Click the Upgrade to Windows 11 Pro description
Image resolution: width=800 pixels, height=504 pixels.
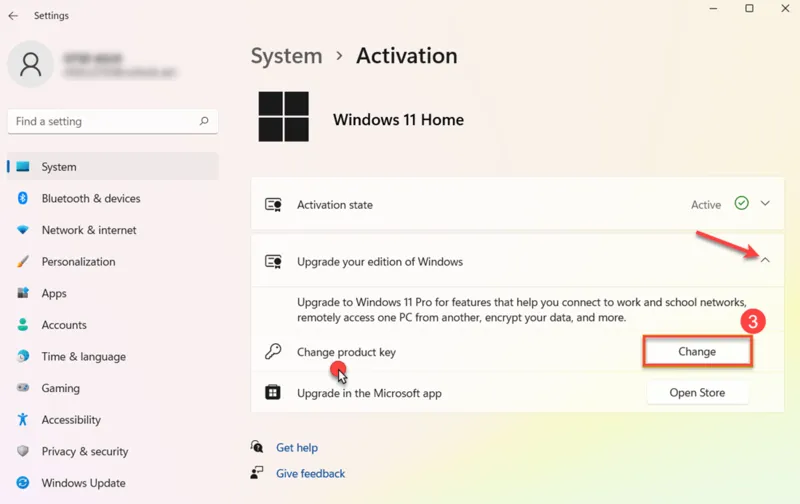(x=522, y=310)
